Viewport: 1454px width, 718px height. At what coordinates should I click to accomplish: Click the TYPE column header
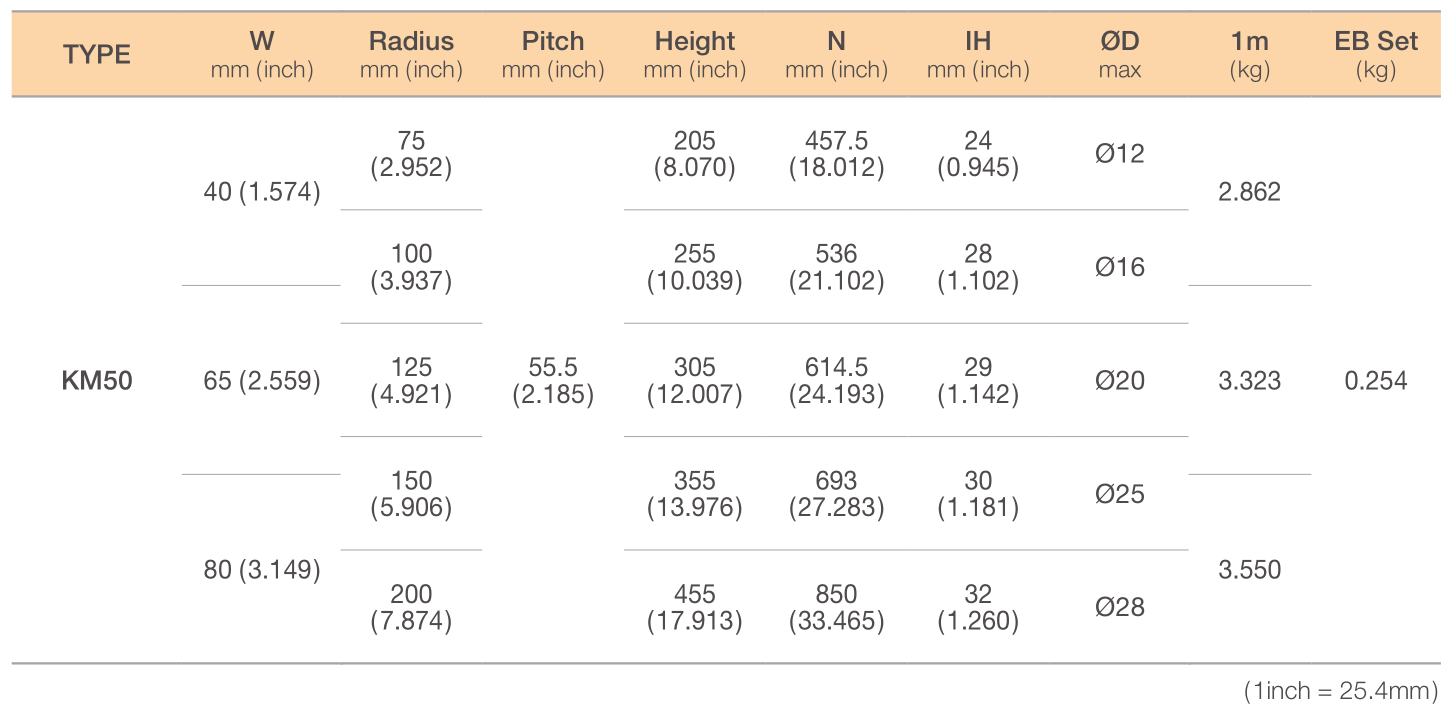(97, 55)
